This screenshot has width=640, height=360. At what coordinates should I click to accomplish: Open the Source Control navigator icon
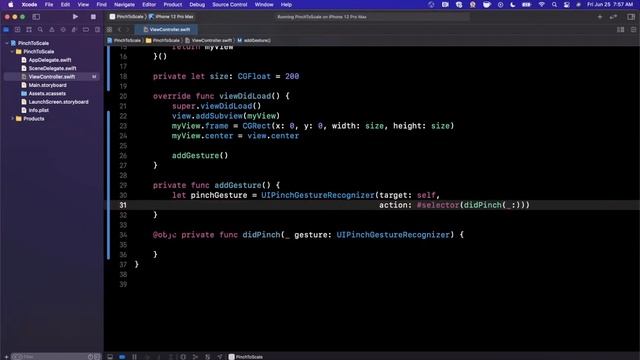click(18, 29)
